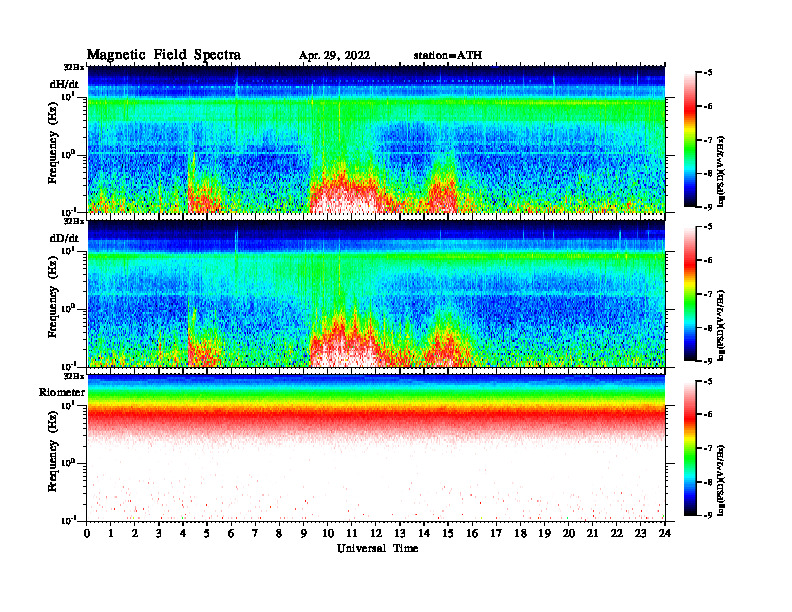
Task: Click the hour "4" tick label on the time axis
Action: coord(183,533)
